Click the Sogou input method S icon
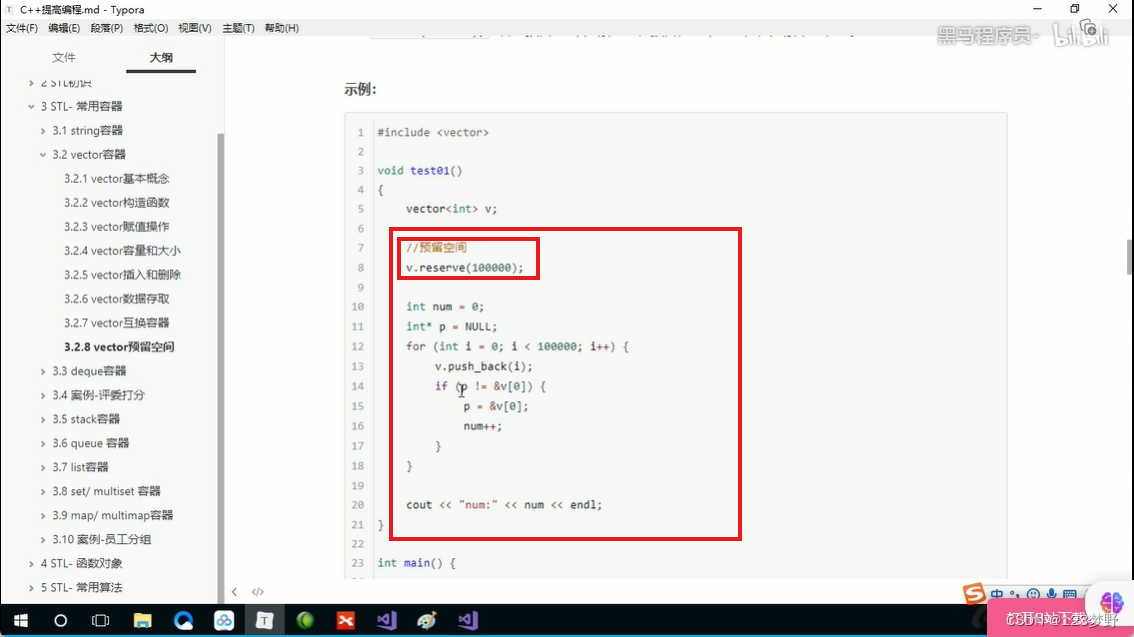1134x637 pixels. tap(973, 594)
